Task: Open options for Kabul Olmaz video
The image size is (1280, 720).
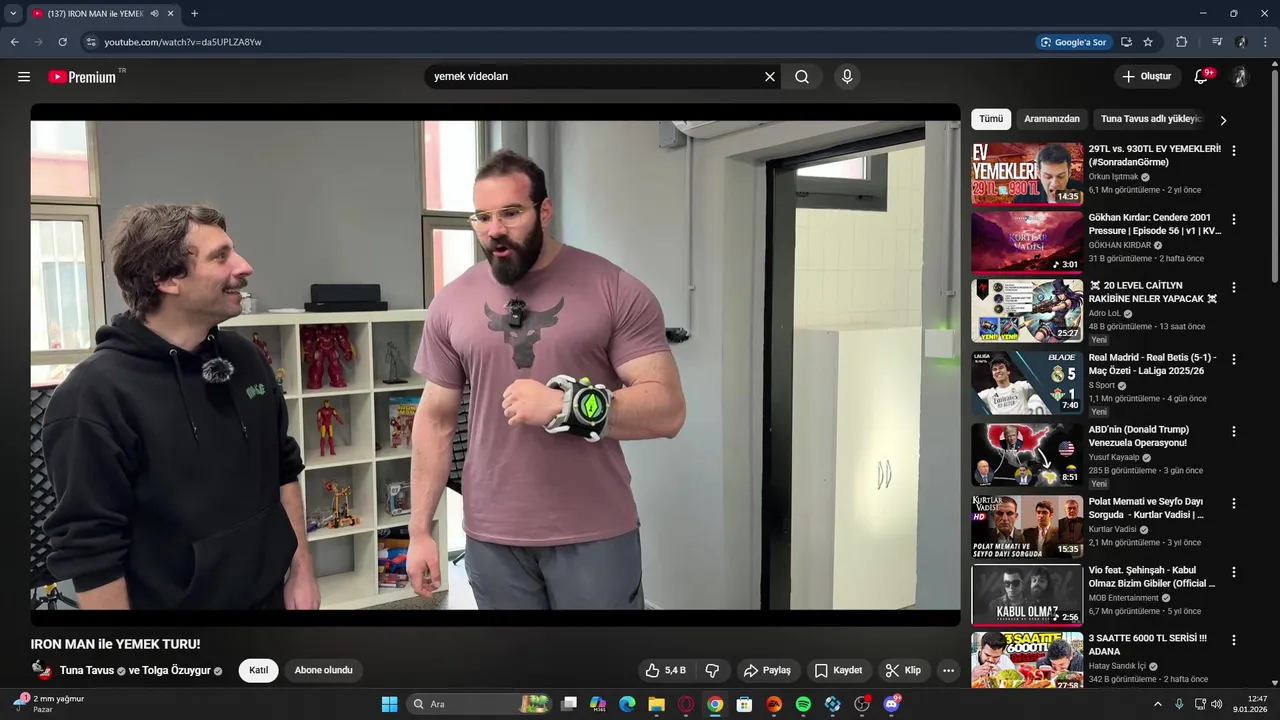Action: (x=1233, y=572)
